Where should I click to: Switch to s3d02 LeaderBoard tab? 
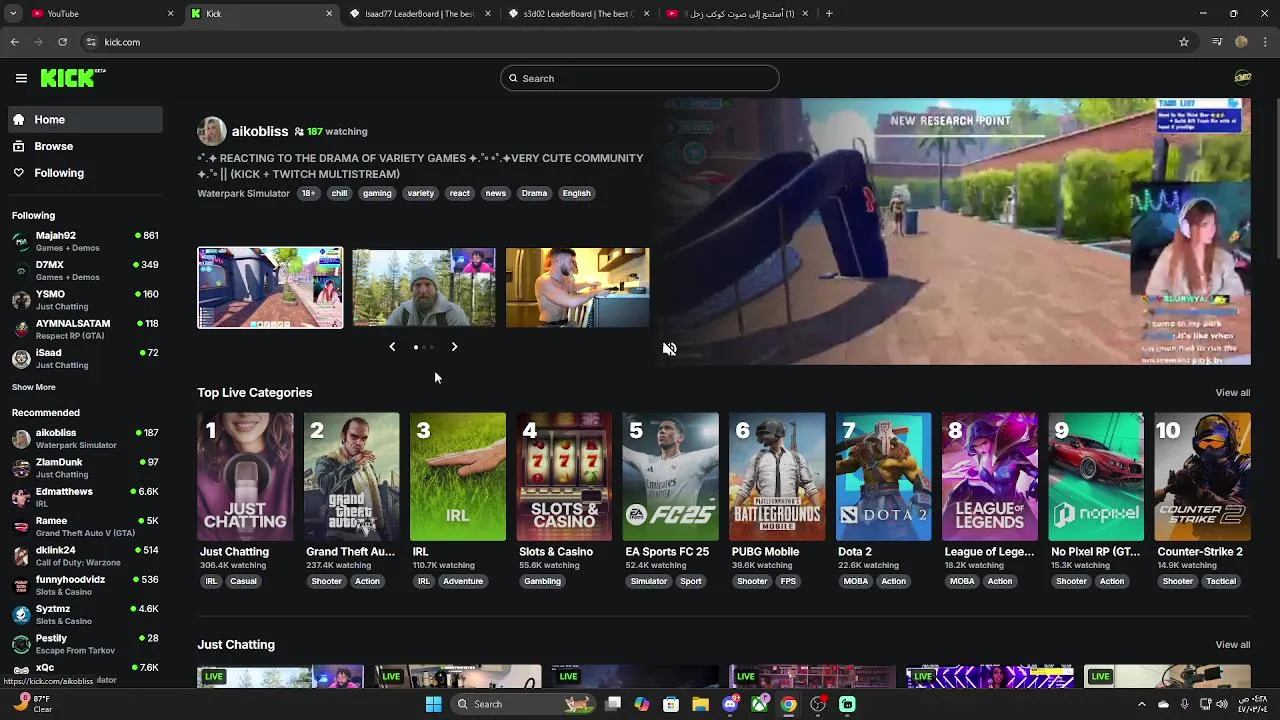(578, 14)
